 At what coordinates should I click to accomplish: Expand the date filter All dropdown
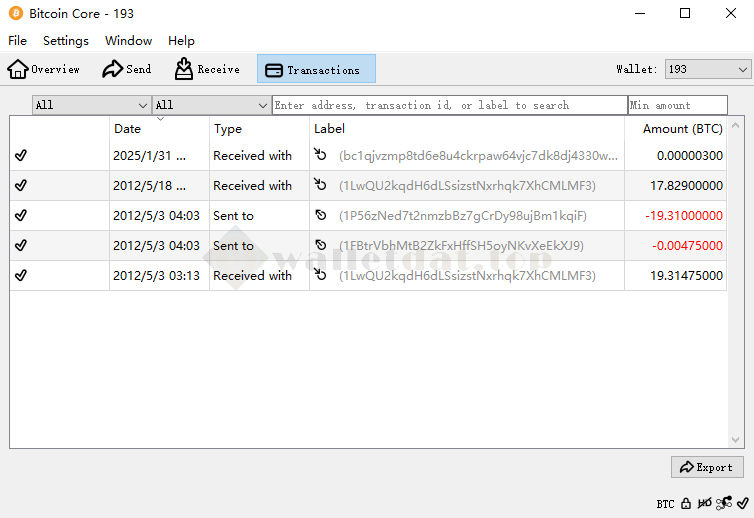click(91, 105)
